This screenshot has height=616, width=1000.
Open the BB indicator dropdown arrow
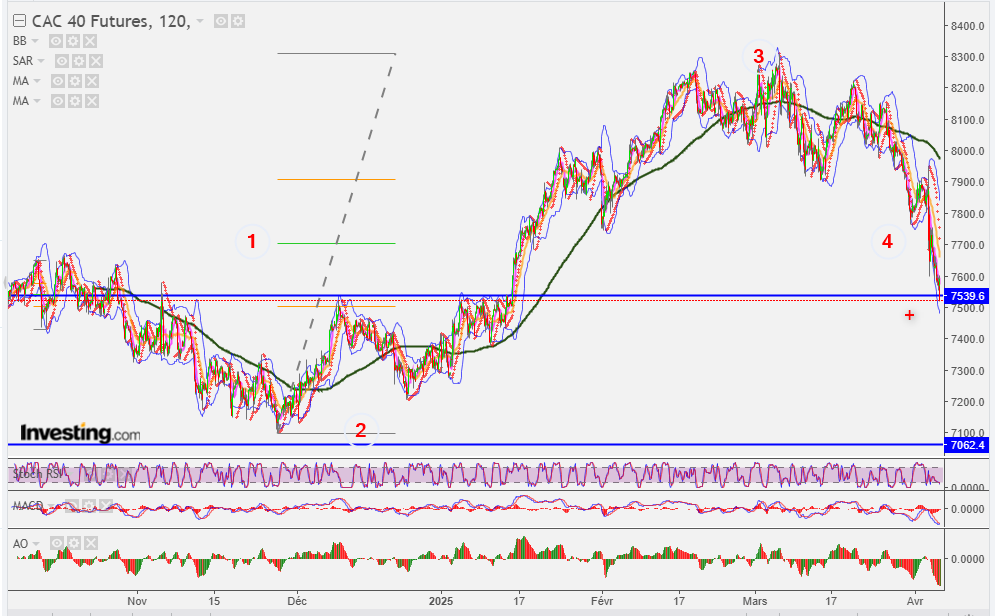pos(34,41)
